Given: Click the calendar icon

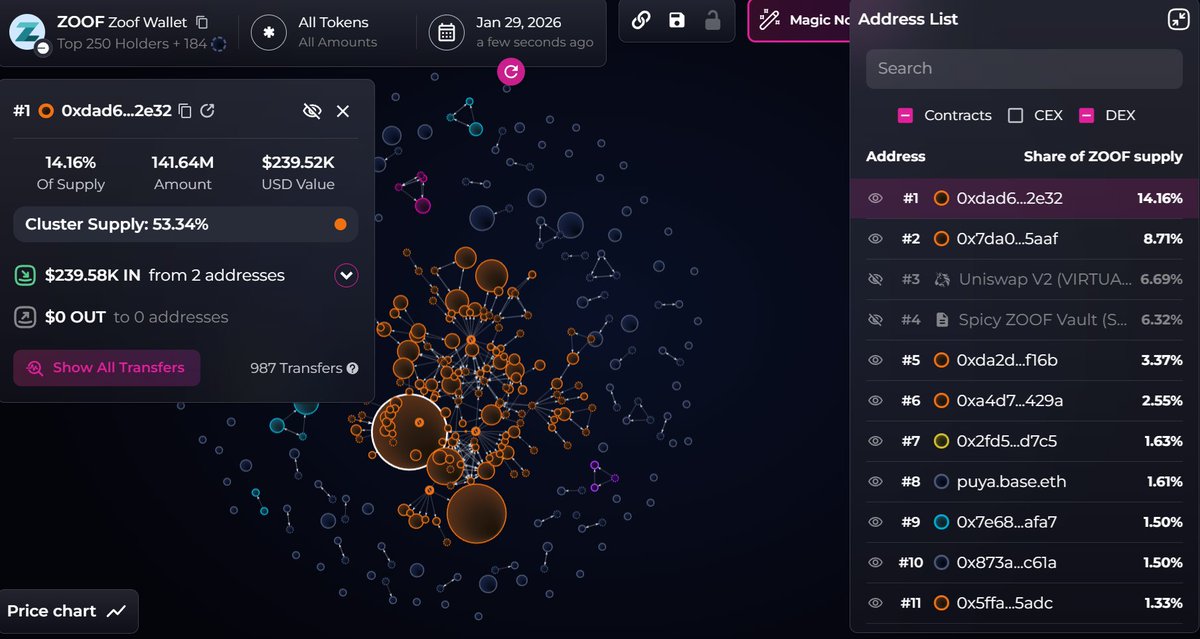Looking at the screenshot, I should coord(446,32).
